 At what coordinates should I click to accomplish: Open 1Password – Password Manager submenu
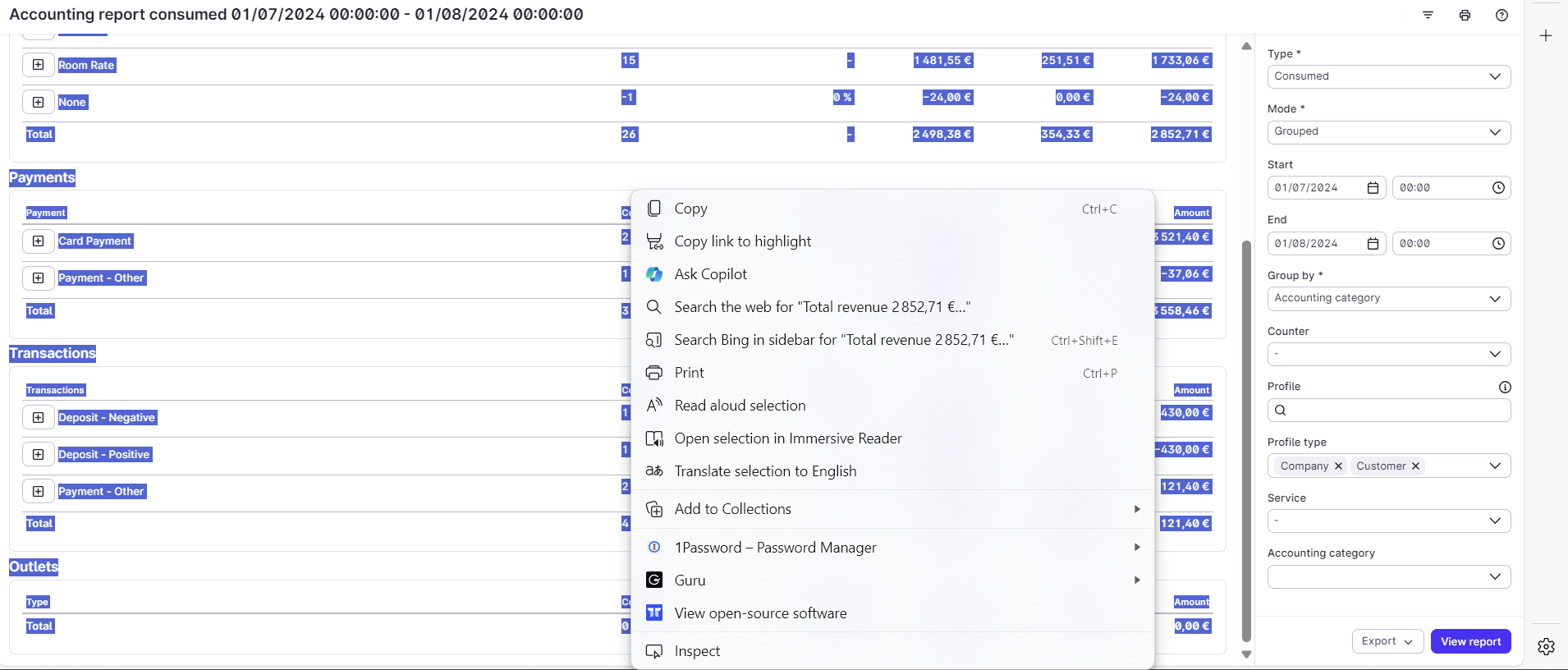892,548
